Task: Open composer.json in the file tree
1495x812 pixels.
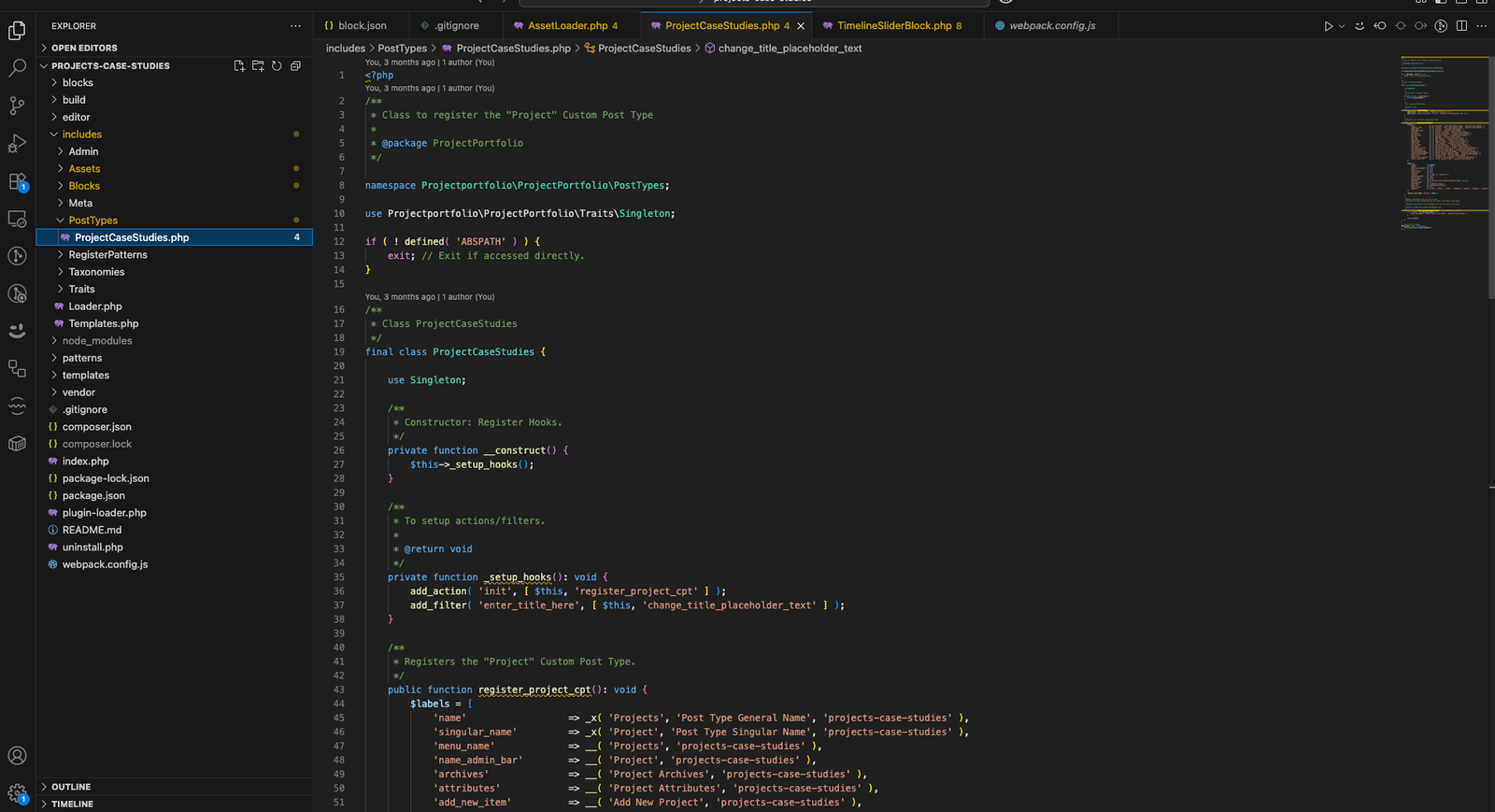Action: click(96, 427)
